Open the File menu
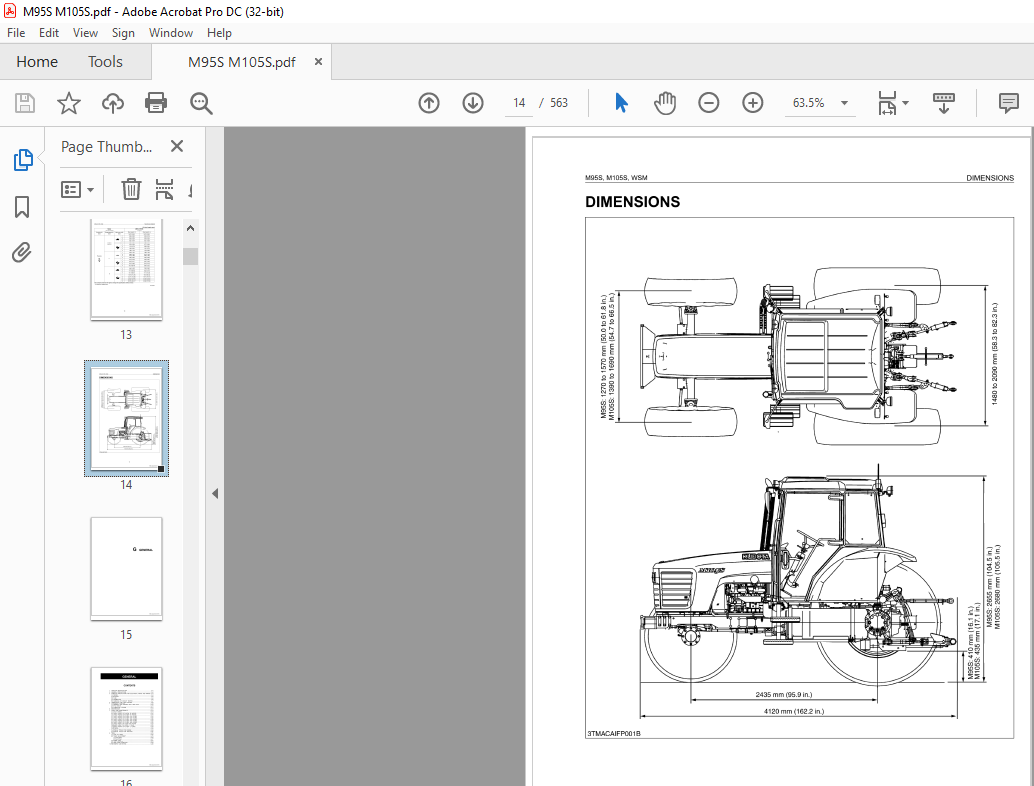 (x=16, y=33)
